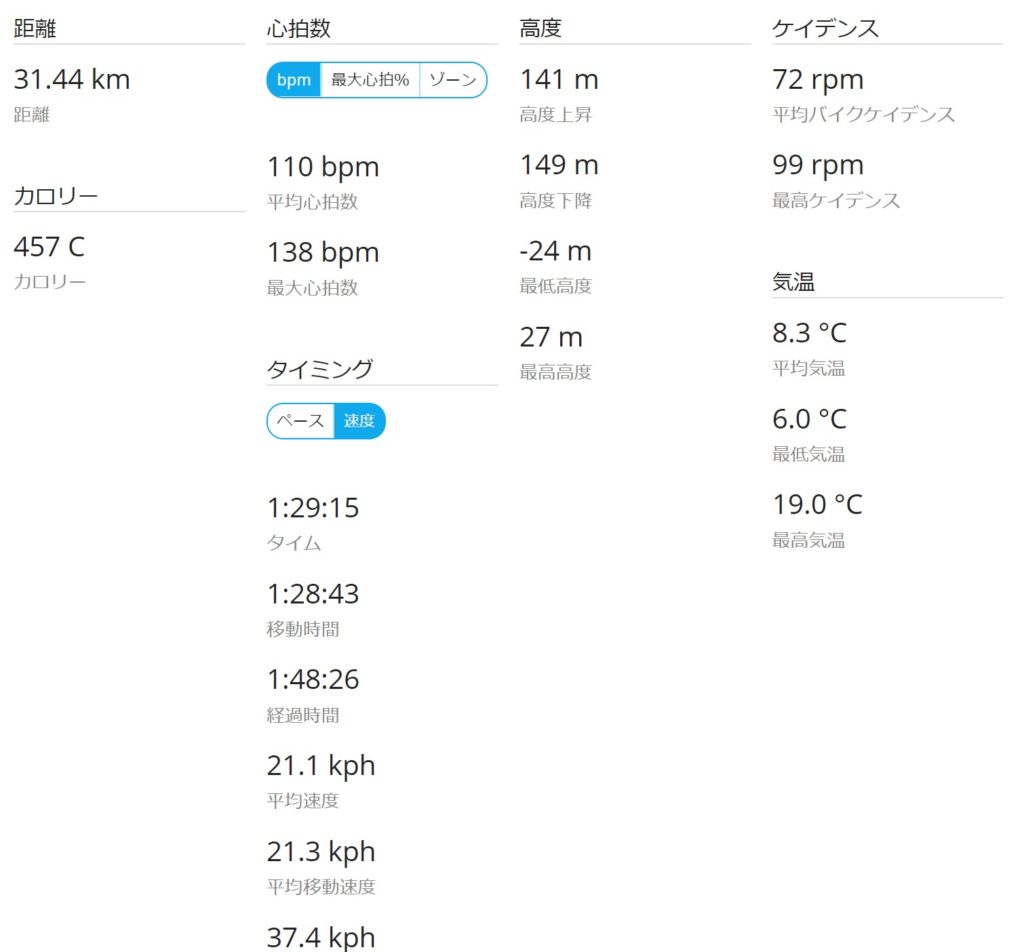Click the 19.0 °C max temperature

[x=818, y=505]
